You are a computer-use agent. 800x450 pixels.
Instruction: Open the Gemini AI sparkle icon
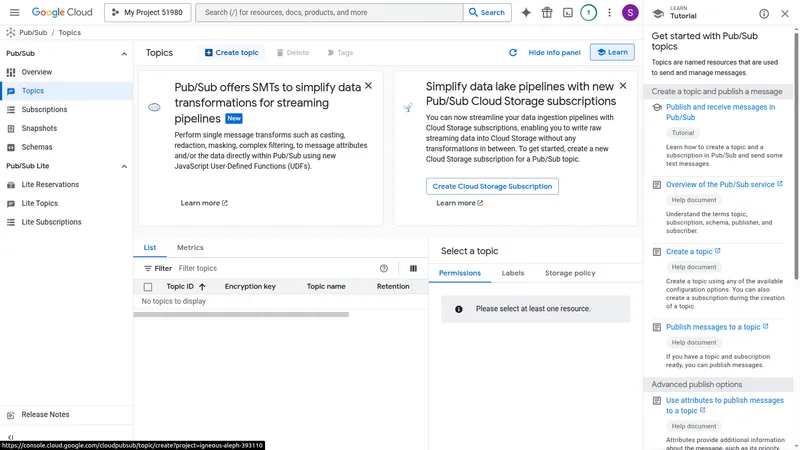pos(526,13)
